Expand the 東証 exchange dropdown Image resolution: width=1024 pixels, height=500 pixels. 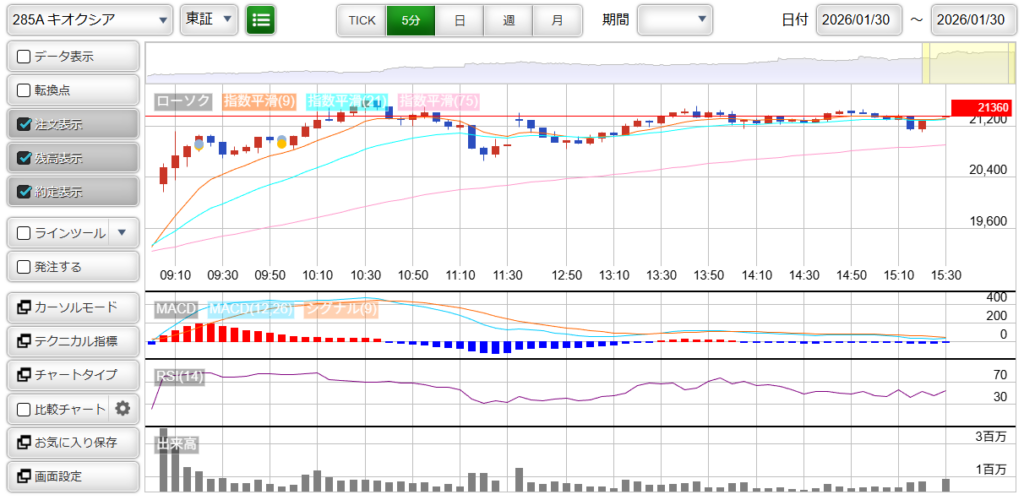210,19
